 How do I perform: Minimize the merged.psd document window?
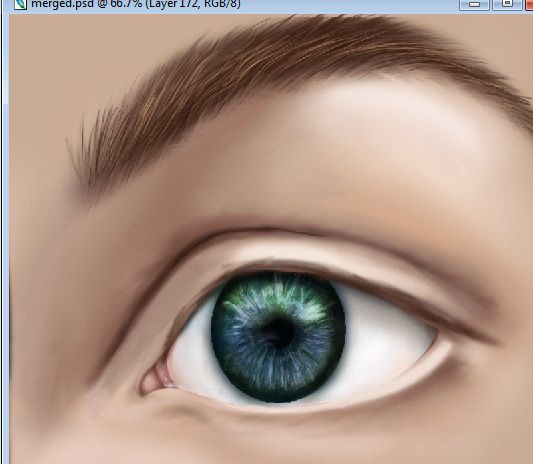pyautogui.click(x=474, y=5)
